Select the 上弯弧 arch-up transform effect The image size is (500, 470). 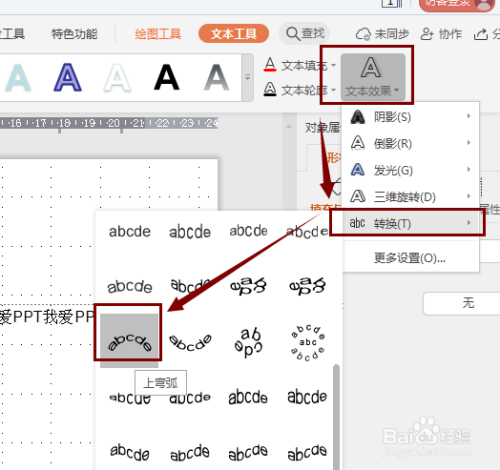pyautogui.click(x=129, y=341)
